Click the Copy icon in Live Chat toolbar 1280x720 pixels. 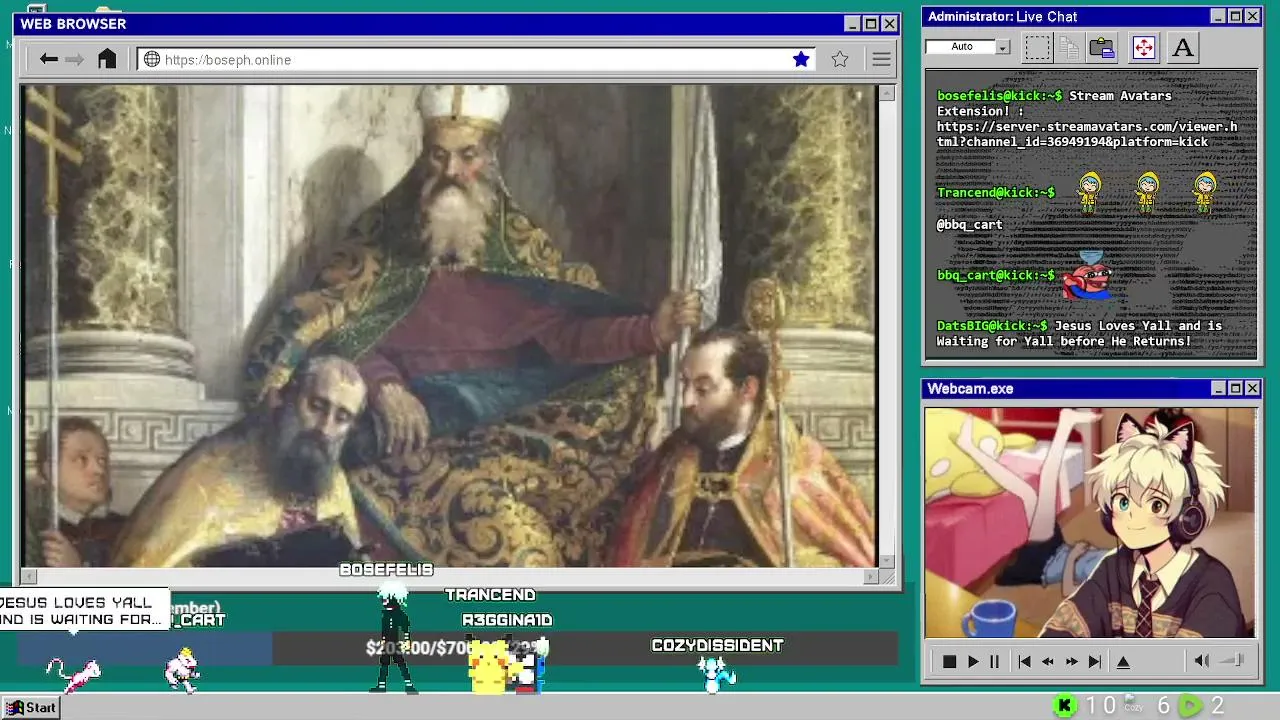point(1069,47)
